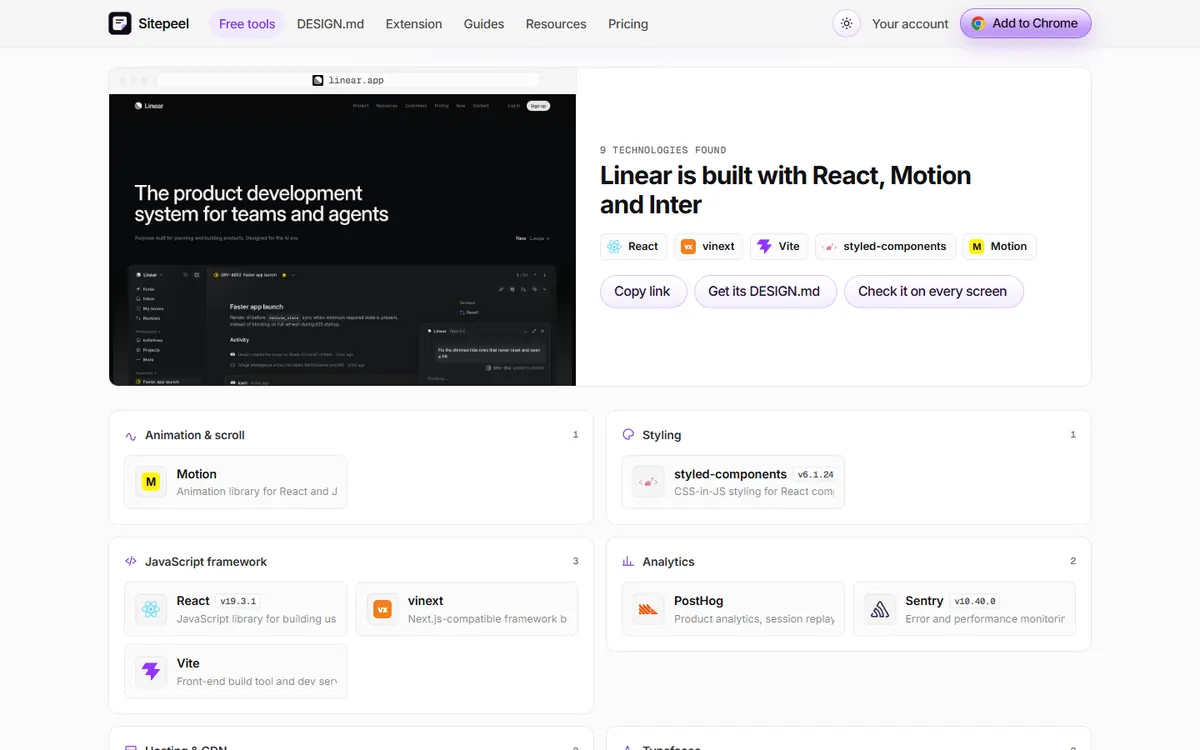Click the Copy link button

tap(642, 291)
